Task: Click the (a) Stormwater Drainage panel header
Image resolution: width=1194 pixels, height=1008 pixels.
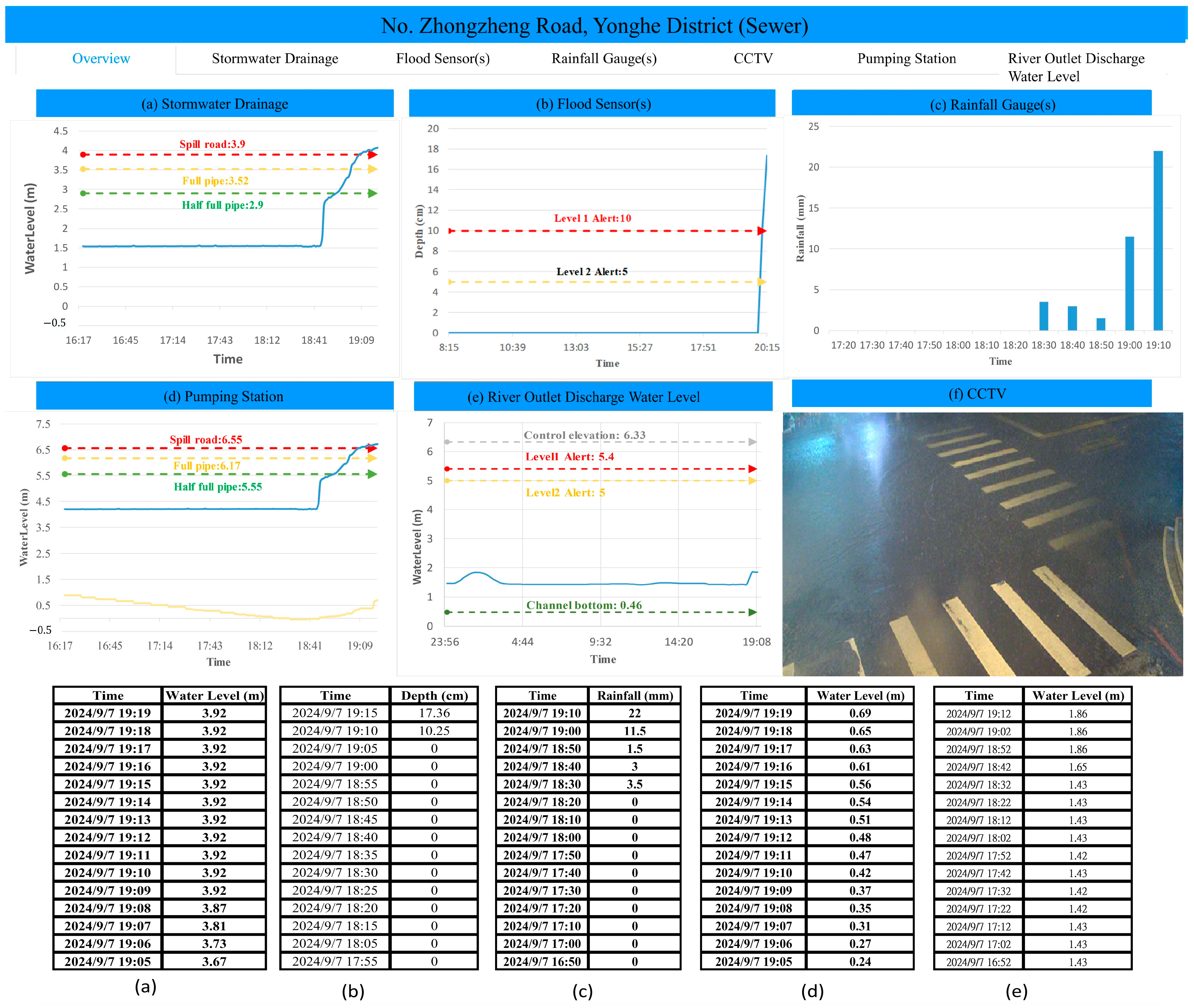Action: point(215,103)
